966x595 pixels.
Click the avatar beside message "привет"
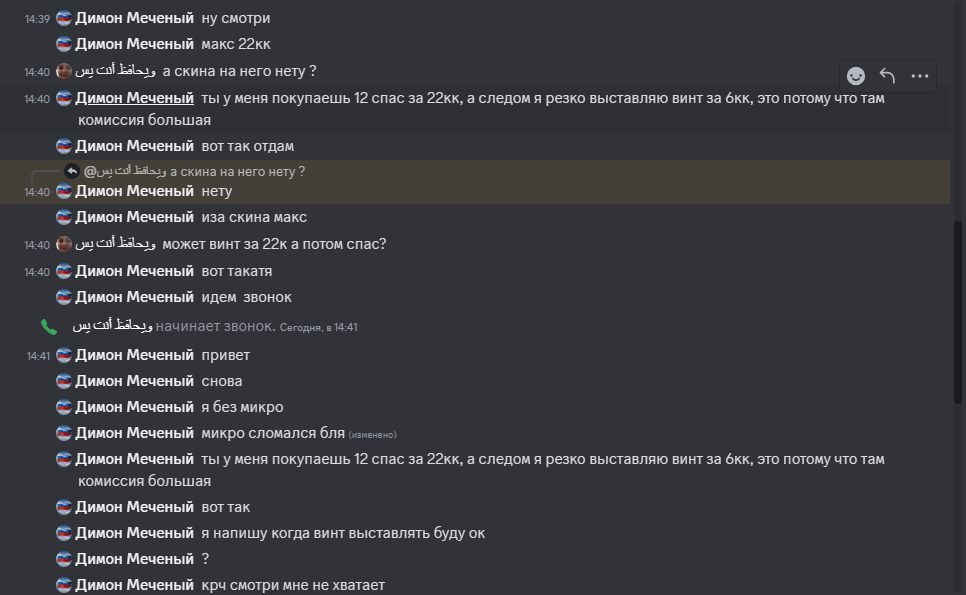tap(64, 355)
